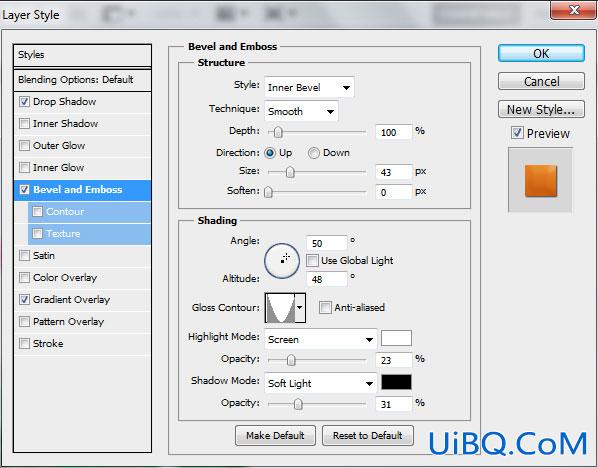
Task: Enable the Contour checkbox under Bevel
Action: [37, 211]
